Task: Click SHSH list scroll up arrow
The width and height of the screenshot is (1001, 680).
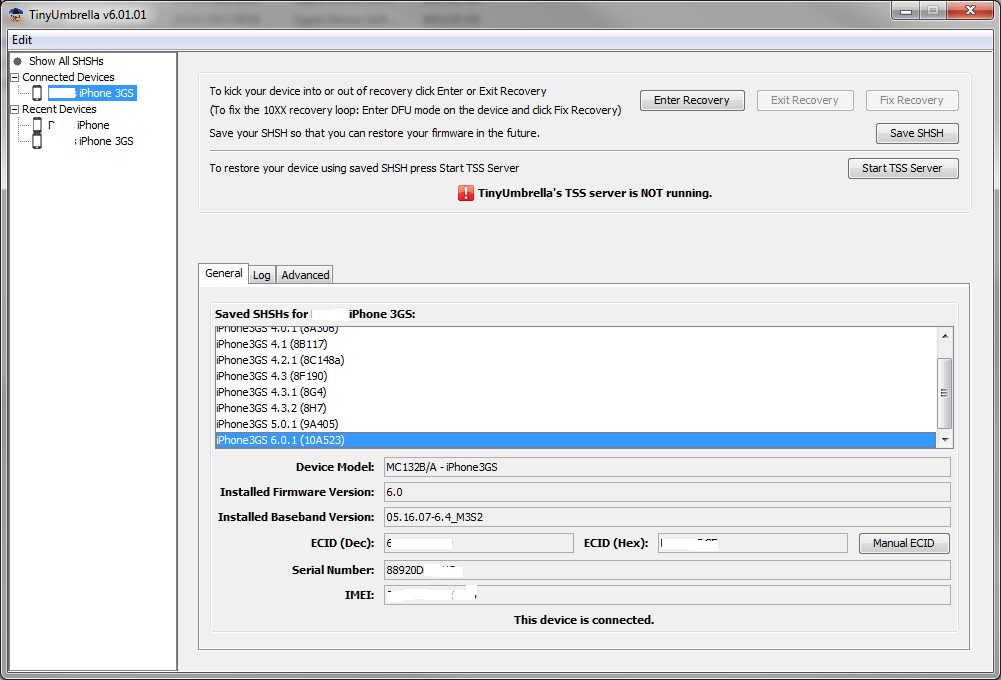Action: [x=945, y=335]
